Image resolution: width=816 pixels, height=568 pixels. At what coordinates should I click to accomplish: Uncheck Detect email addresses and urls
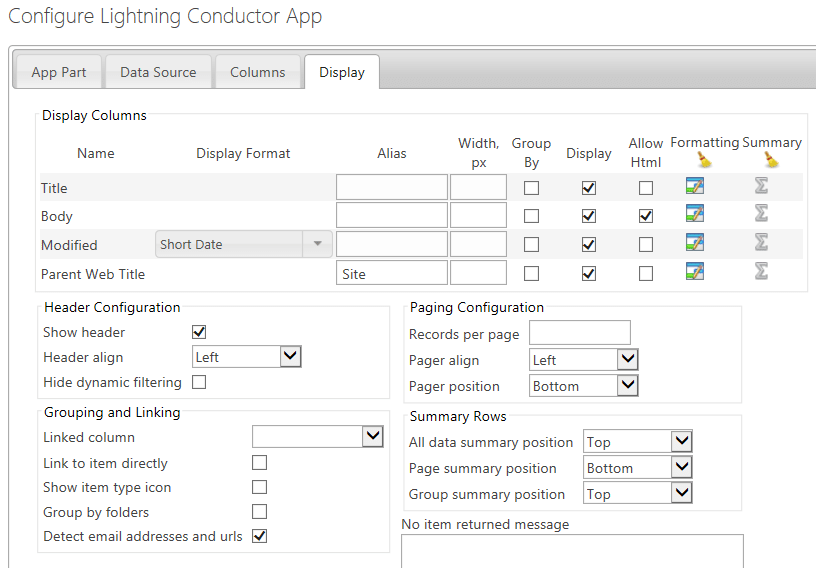coord(259,536)
